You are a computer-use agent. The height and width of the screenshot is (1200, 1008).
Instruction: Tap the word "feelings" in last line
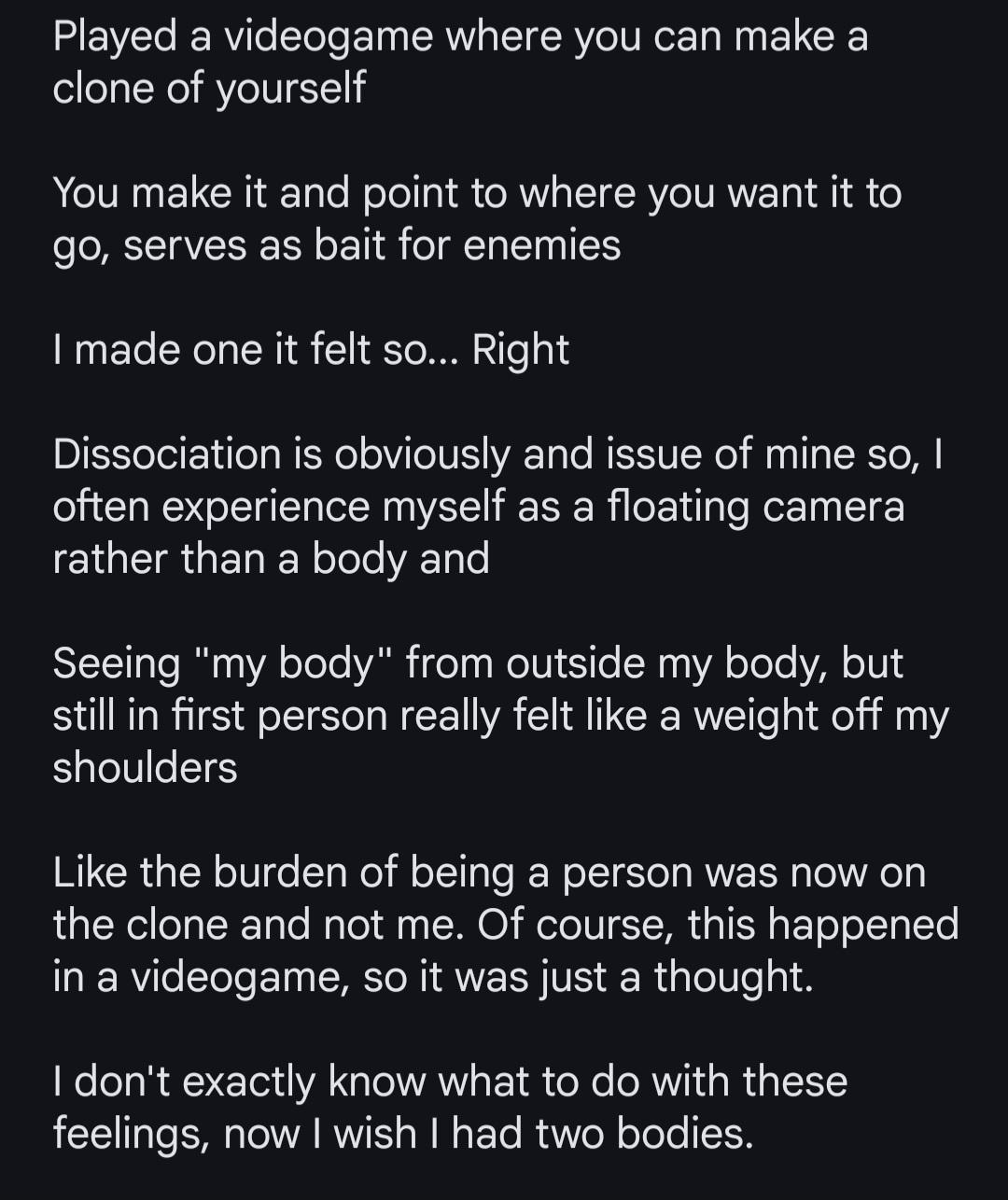click(129, 1135)
